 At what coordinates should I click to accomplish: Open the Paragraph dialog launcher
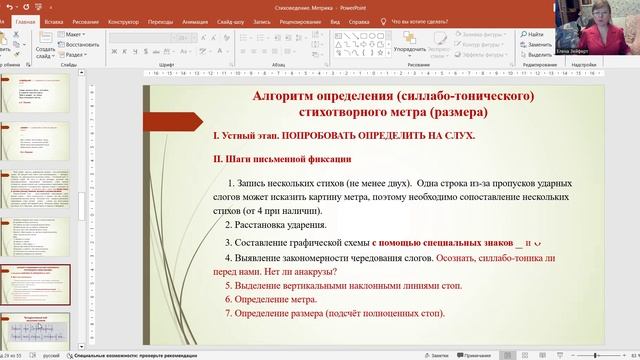(x=326, y=64)
